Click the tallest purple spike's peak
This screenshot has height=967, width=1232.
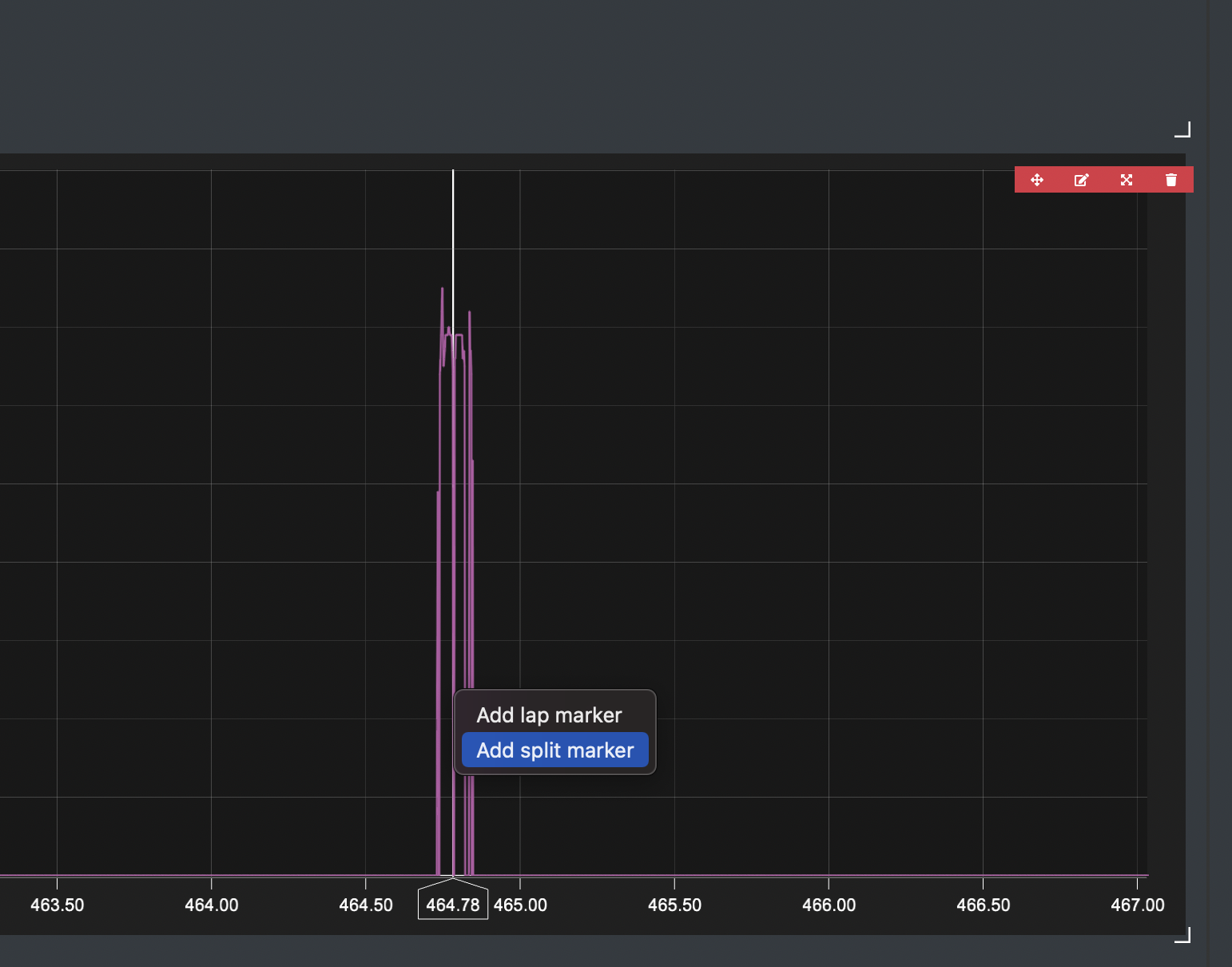coord(442,289)
